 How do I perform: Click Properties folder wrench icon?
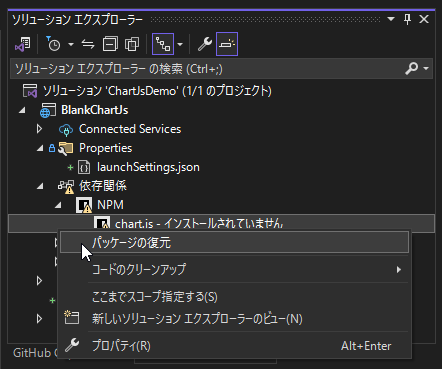(x=65, y=148)
